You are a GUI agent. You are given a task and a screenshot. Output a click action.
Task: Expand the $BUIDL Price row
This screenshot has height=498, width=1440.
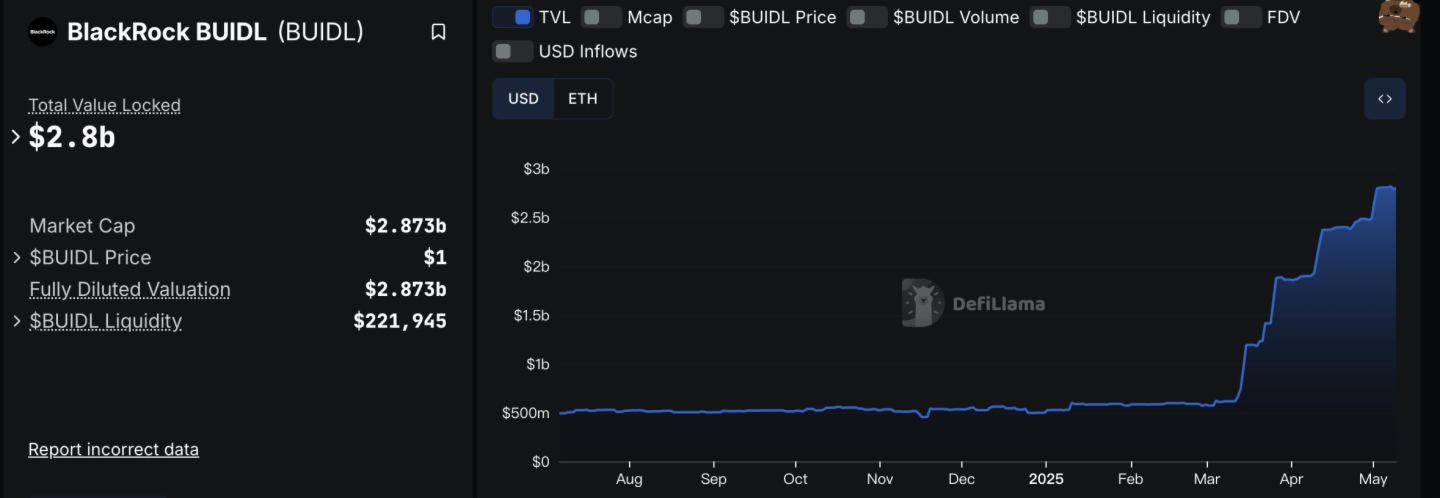16,258
